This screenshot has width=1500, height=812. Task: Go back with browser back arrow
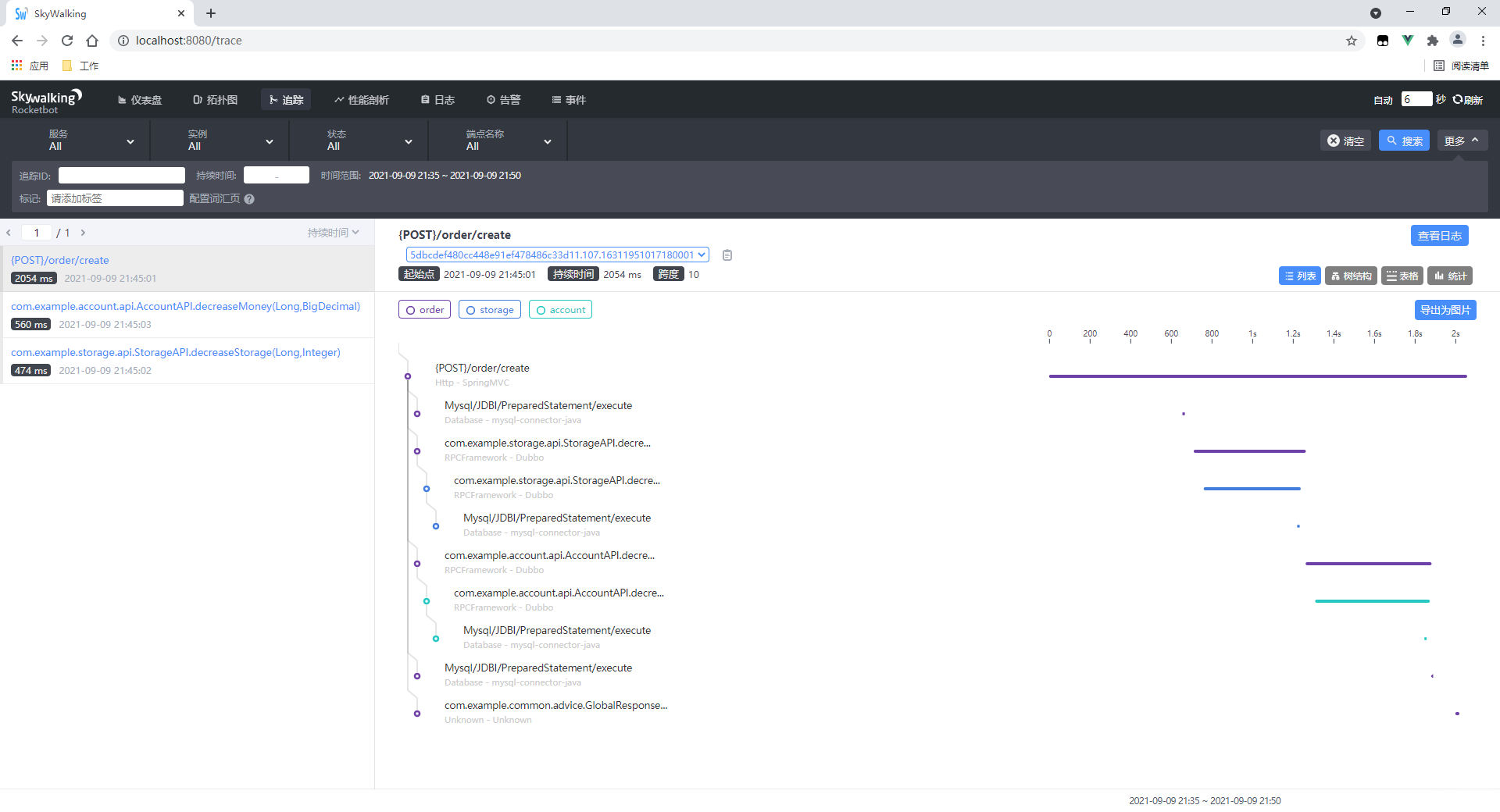tap(17, 41)
